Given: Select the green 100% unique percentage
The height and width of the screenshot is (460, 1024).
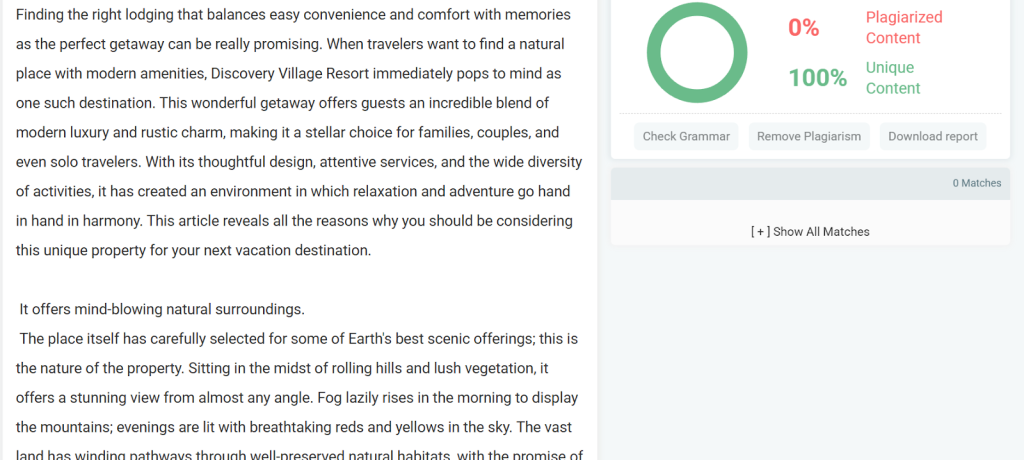Looking at the screenshot, I should tap(817, 78).
